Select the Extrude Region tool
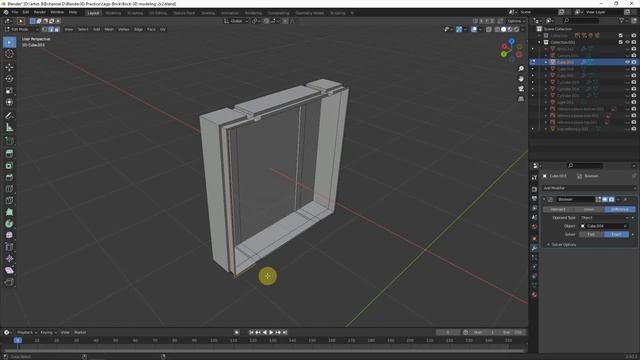The height and width of the screenshot is (360, 640). [9, 153]
